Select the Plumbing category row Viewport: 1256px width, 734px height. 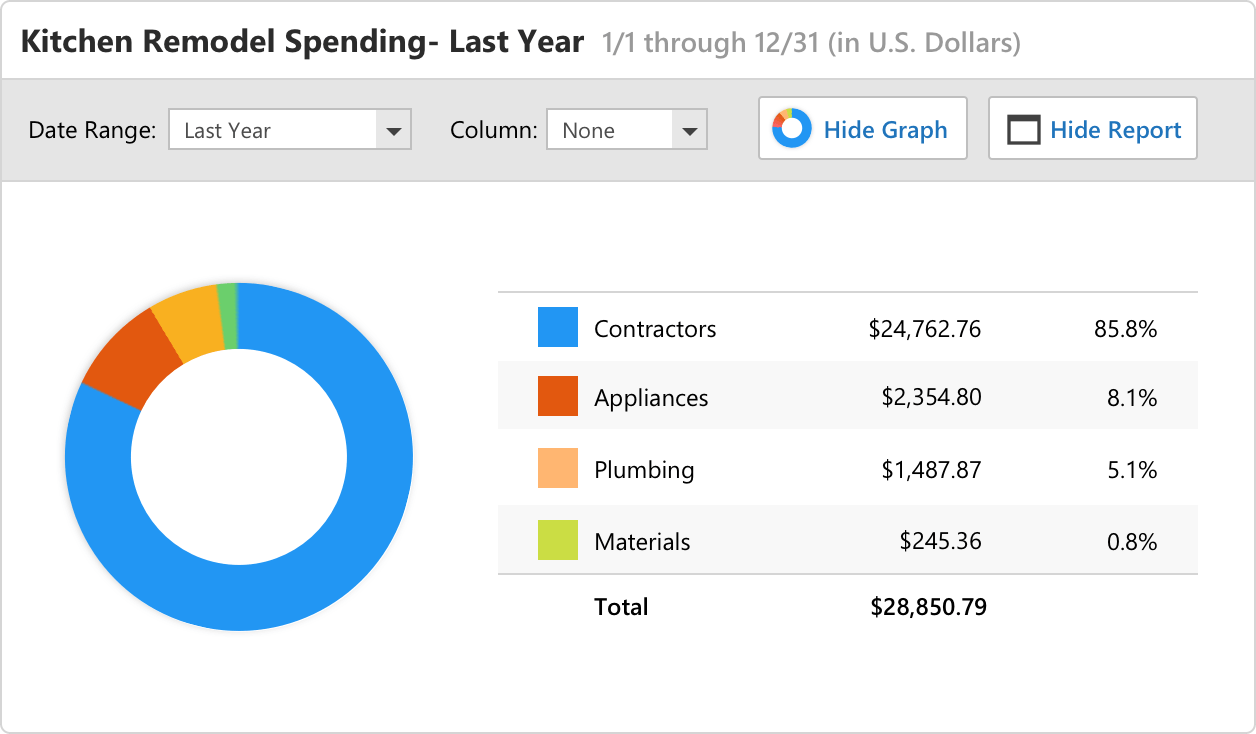pos(644,469)
